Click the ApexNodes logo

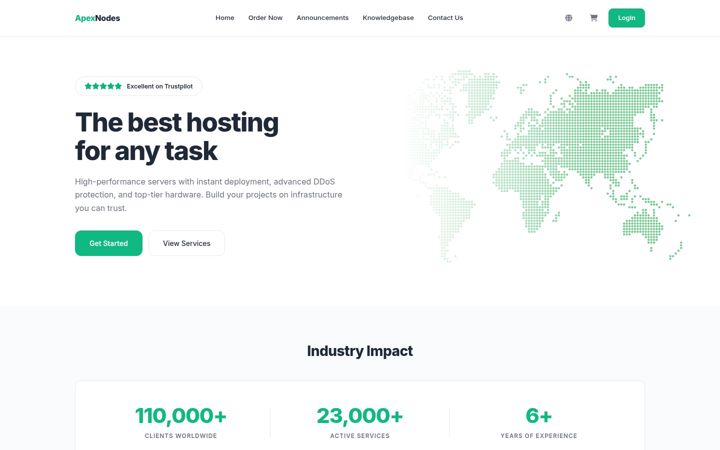[x=97, y=18]
